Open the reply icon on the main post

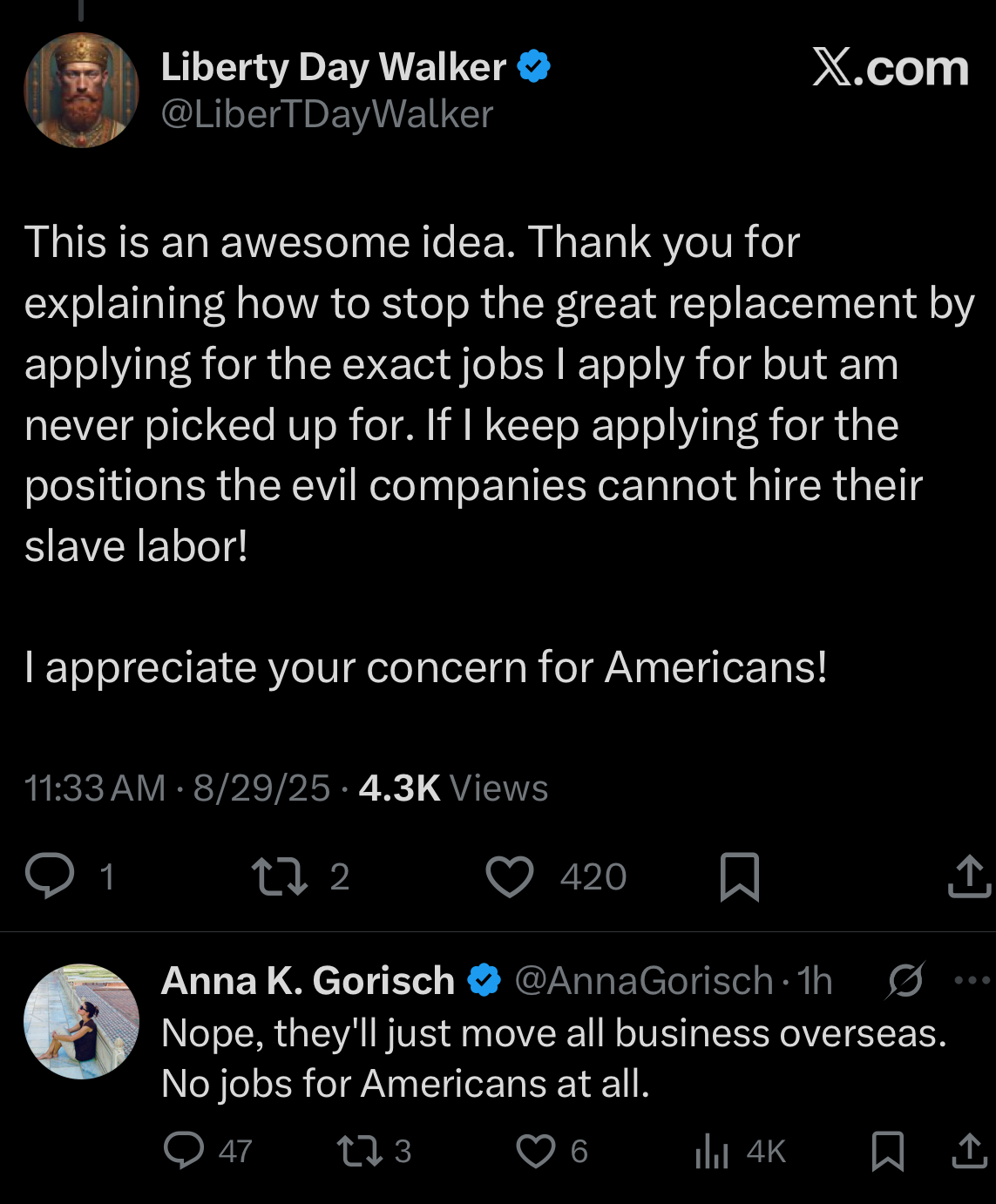tap(50, 876)
